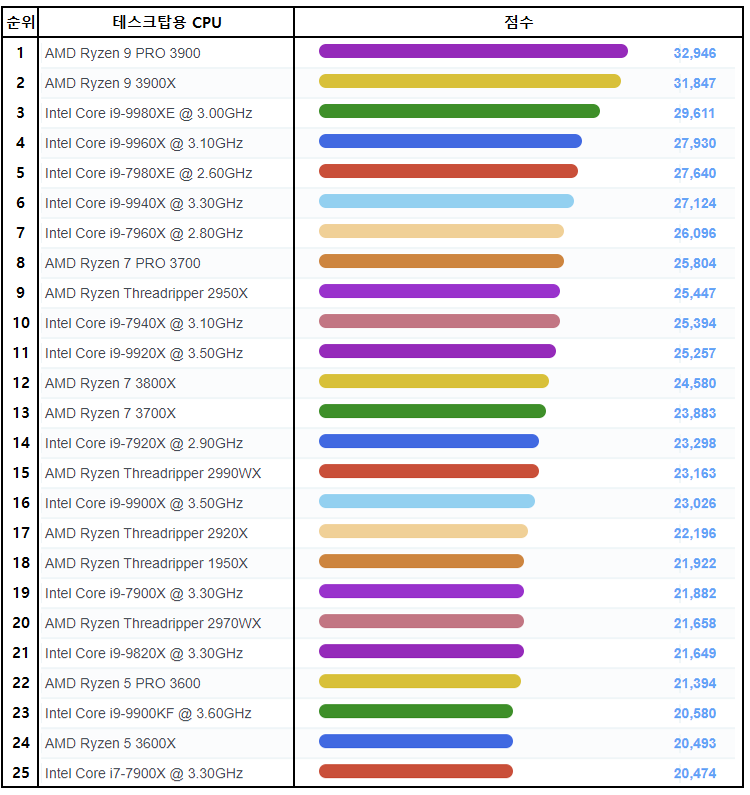Click the yellow bar for Ryzen 9 3900X
Image resolution: width=750 pixels, height=795 pixels.
point(470,81)
